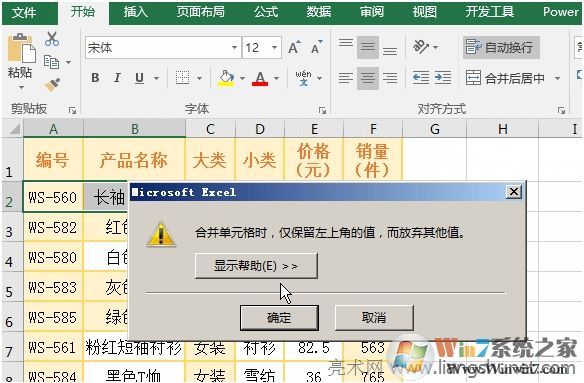This screenshot has height=383, width=584.
Task: Select Middle Align icon
Action: pos(368,47)
